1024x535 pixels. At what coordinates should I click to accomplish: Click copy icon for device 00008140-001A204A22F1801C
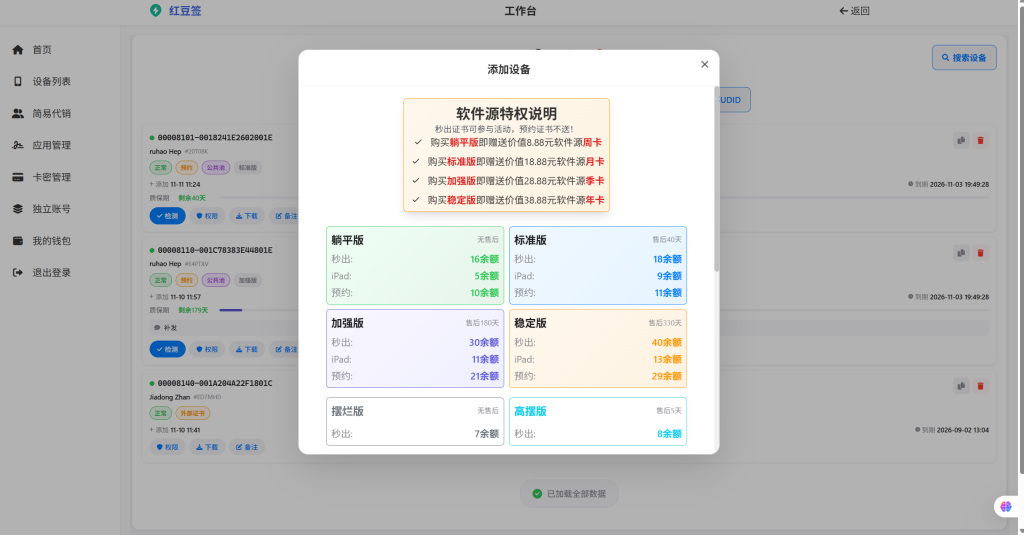[x=961, y=386]
